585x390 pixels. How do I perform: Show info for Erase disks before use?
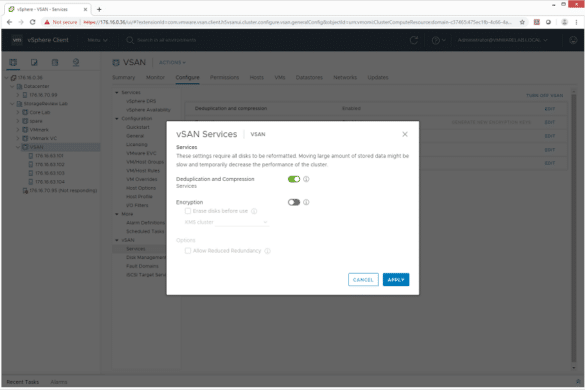pyautogui.click(x=254, y=211)
